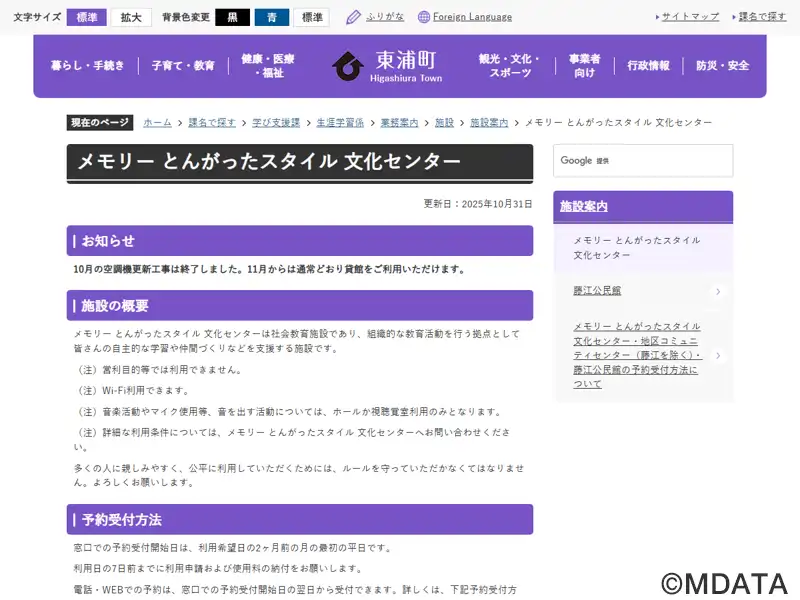800x600 pixels.
Task: Open the 子育て・教育 menu
Action: point(183,66)
